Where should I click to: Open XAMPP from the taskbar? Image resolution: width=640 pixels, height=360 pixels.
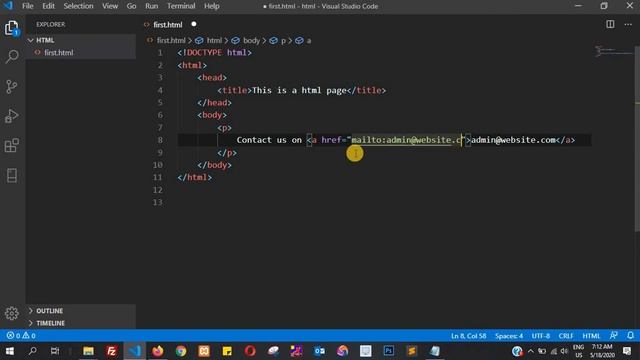pos(204,351)
